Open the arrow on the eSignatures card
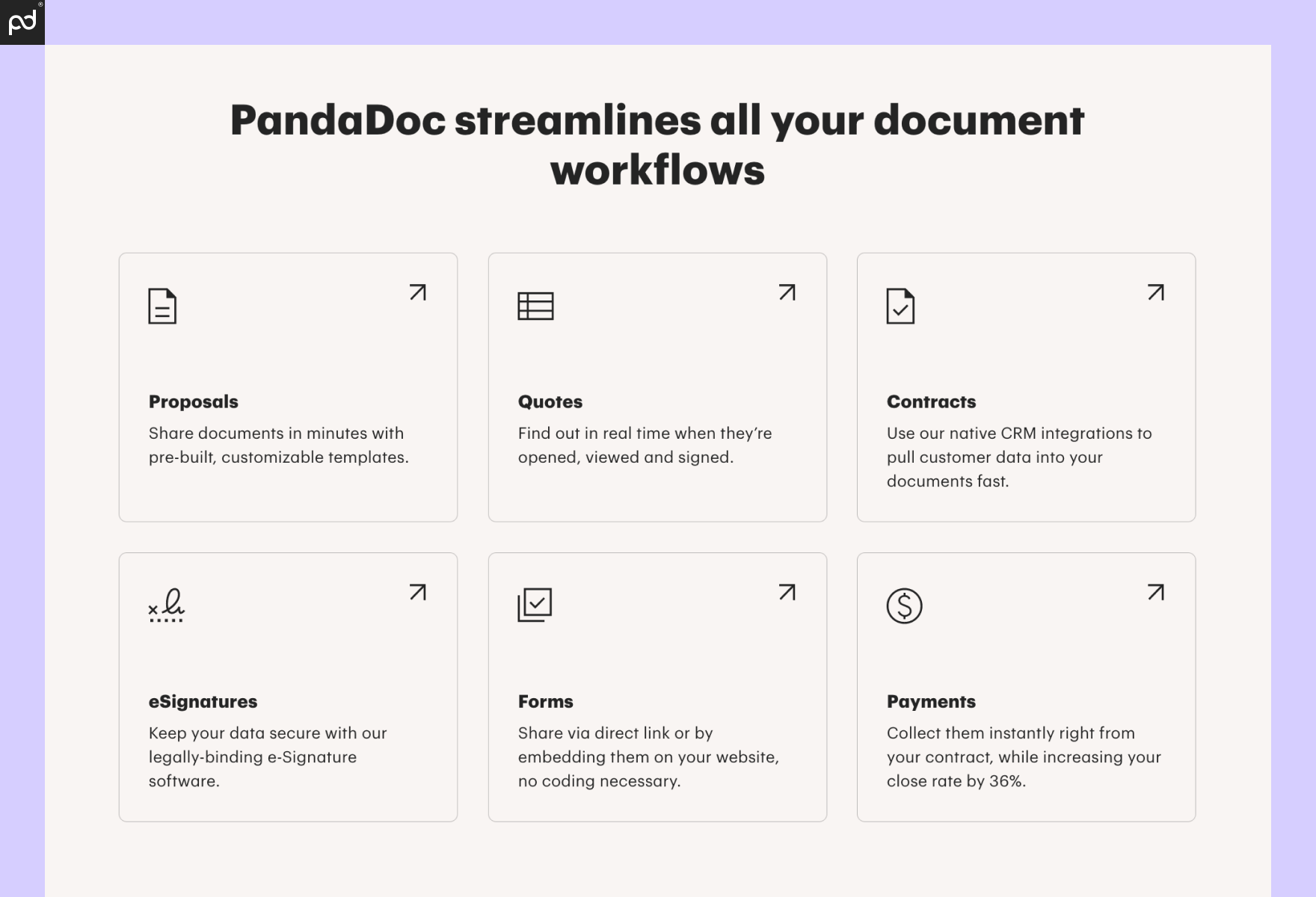Screen dimensions: 1316x897 [x=418, y=592]
